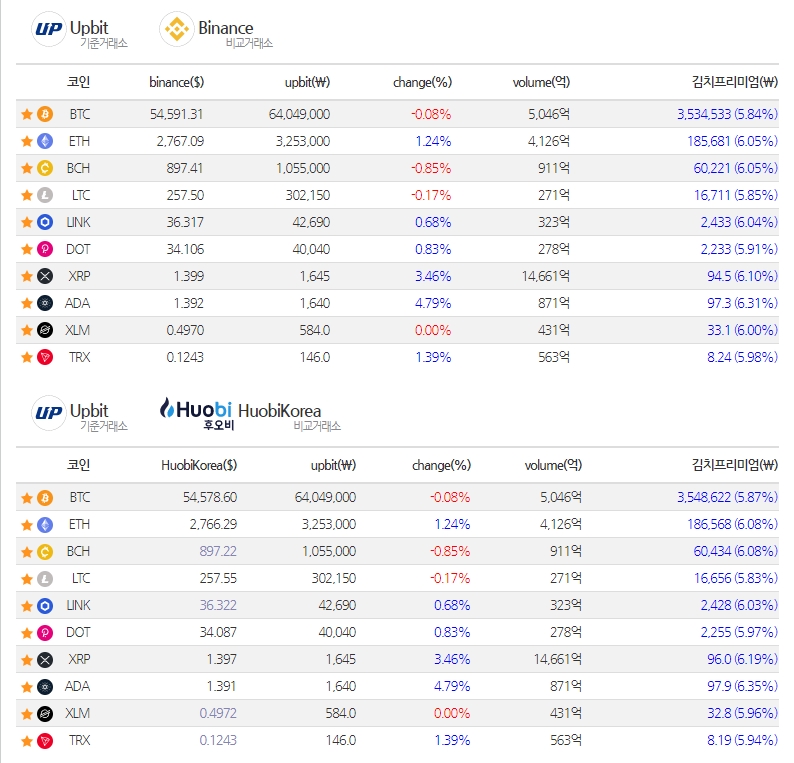The image size is (794, 763).
Task: Click the Polkadot coin icon in the Binance table
Action: pos(45,249)
